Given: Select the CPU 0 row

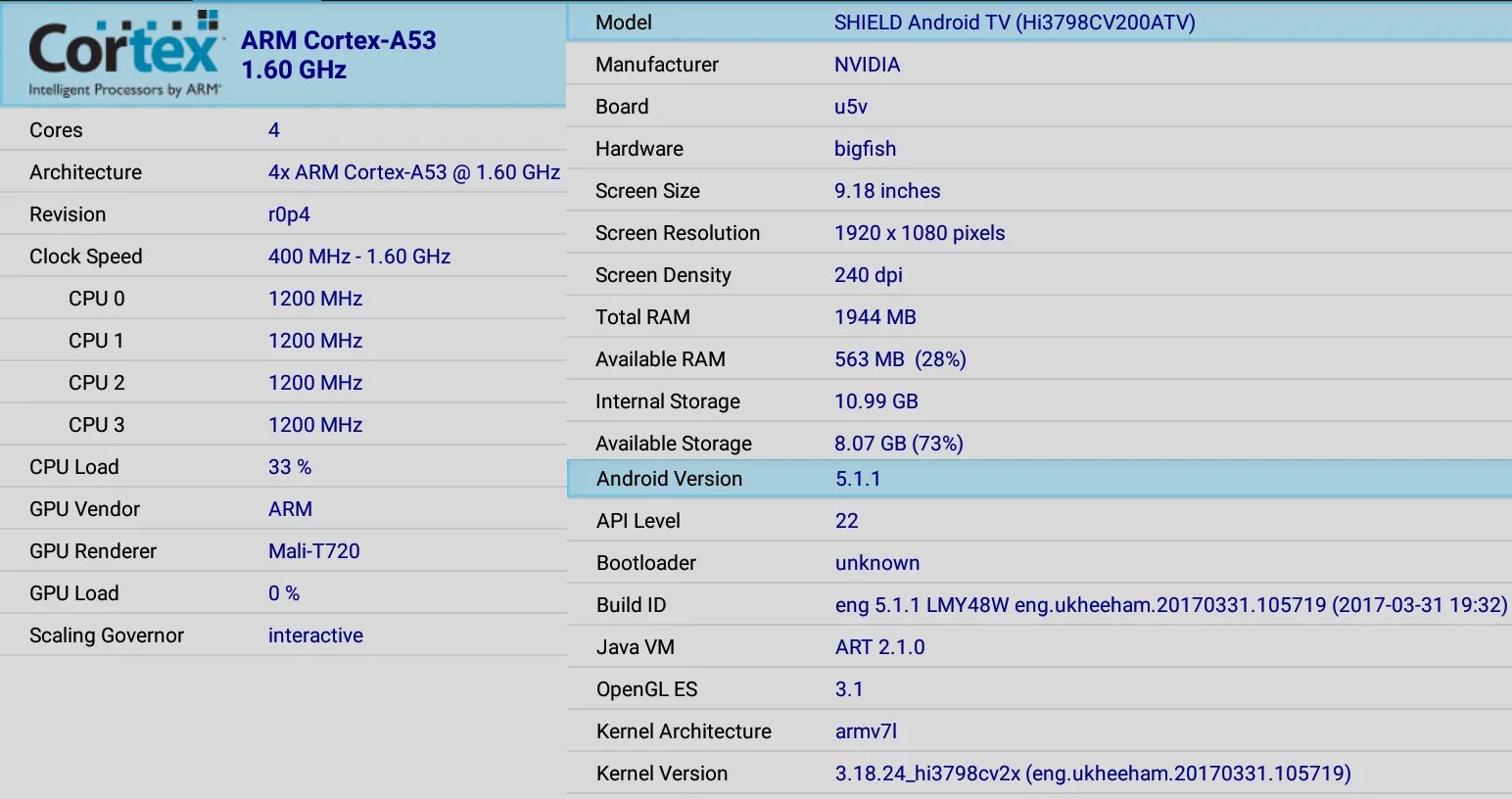Looking at the screenshot, I should pyautogui.click(x=283, y=299).
